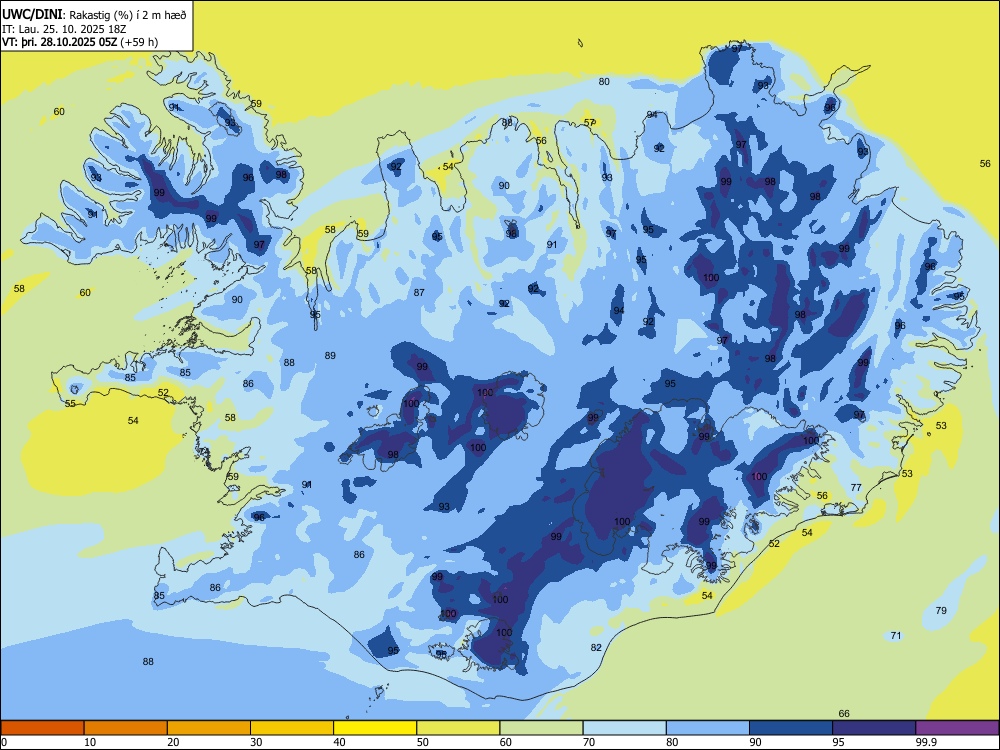The width and height of the screenshot is (1000, 750).
Task: Click the amber 20–30 legend swatch
Action: pos(209,728)
